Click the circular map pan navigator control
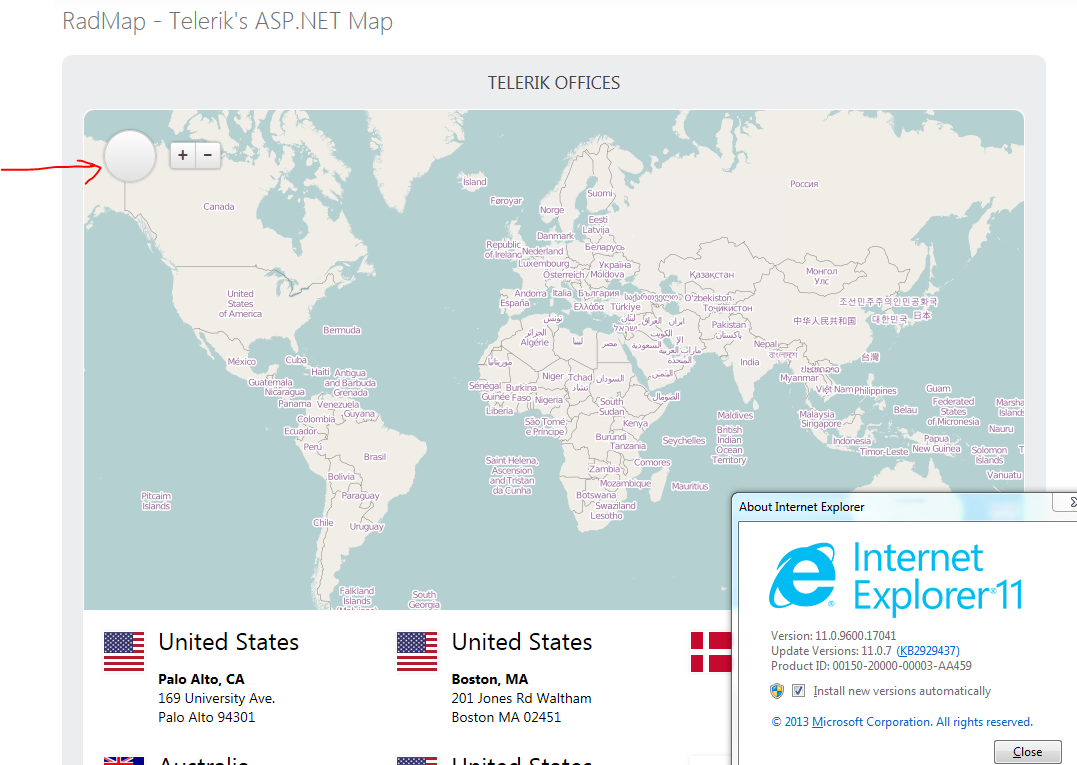 [x=130, y=156]
